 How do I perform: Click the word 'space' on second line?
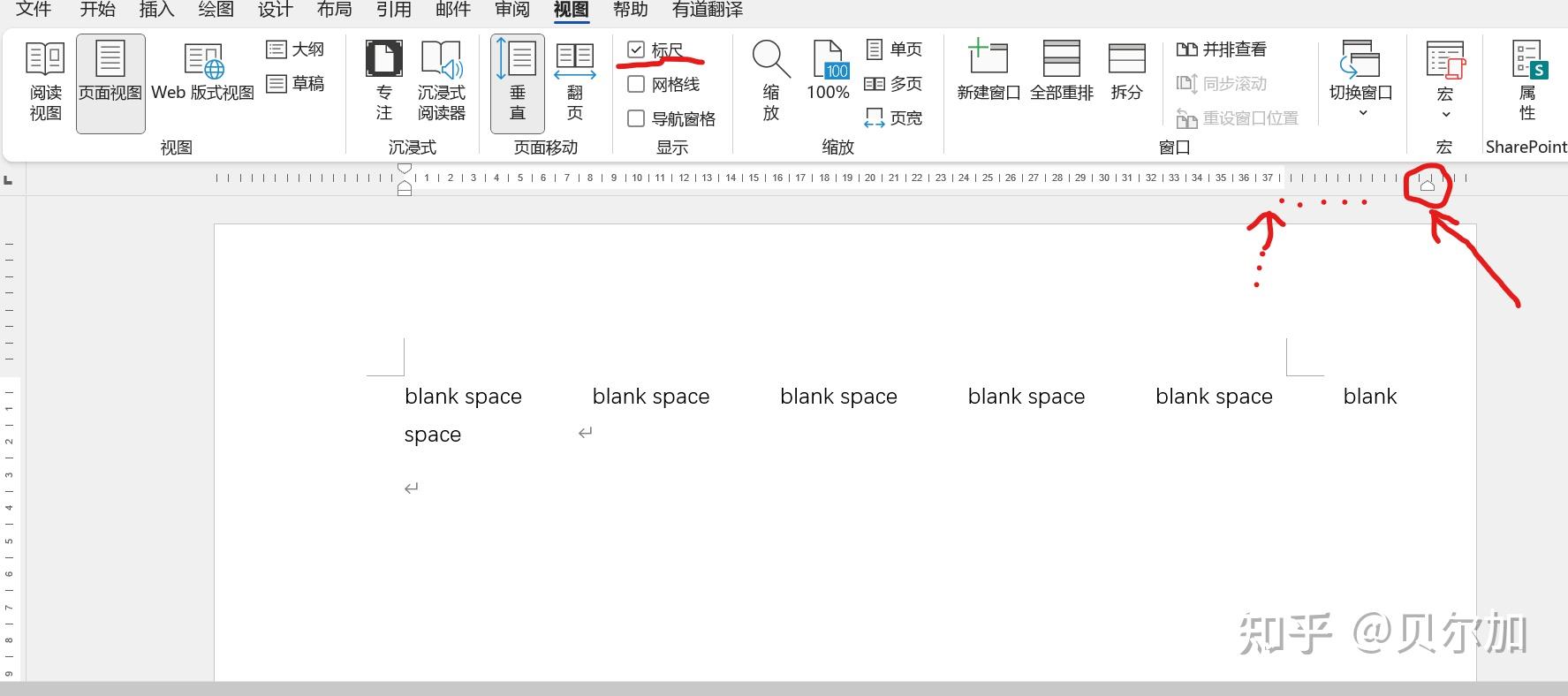point(433,435)
